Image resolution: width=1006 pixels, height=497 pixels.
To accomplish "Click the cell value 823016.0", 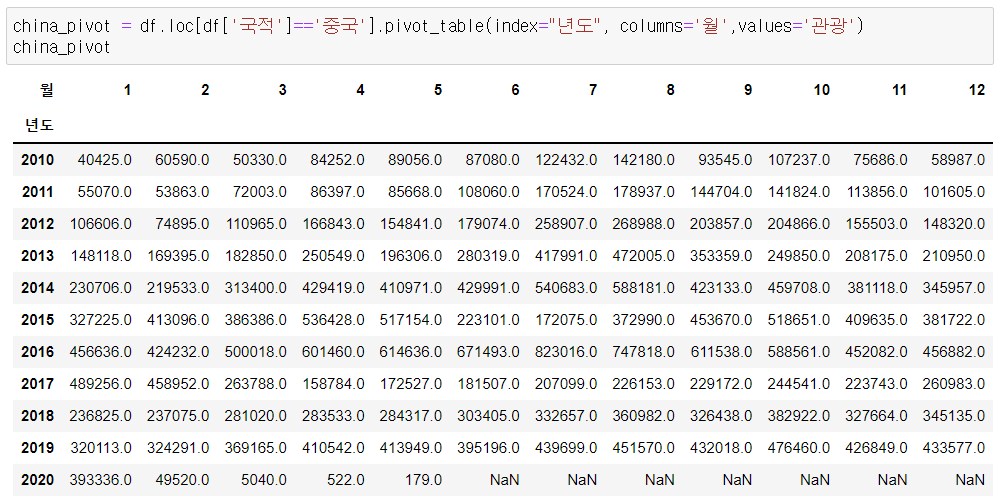I will point(566,352).
